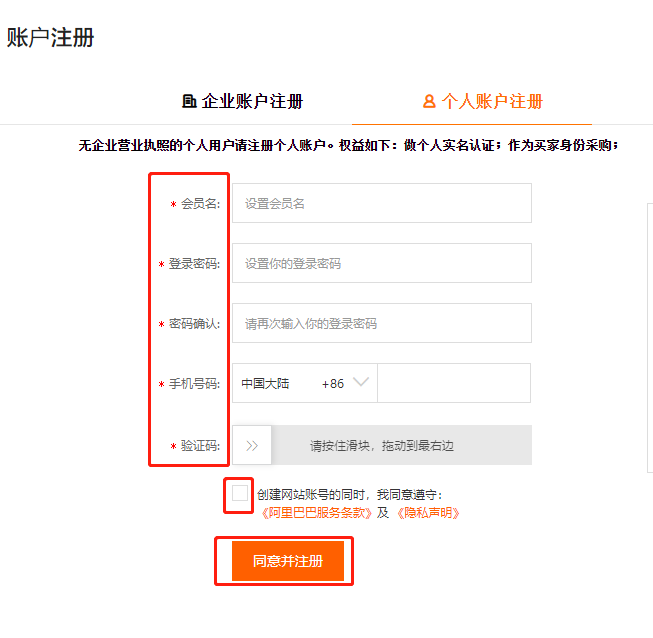
Task: Select the 个人账户注册 tab
Action: tap(483, 101)
